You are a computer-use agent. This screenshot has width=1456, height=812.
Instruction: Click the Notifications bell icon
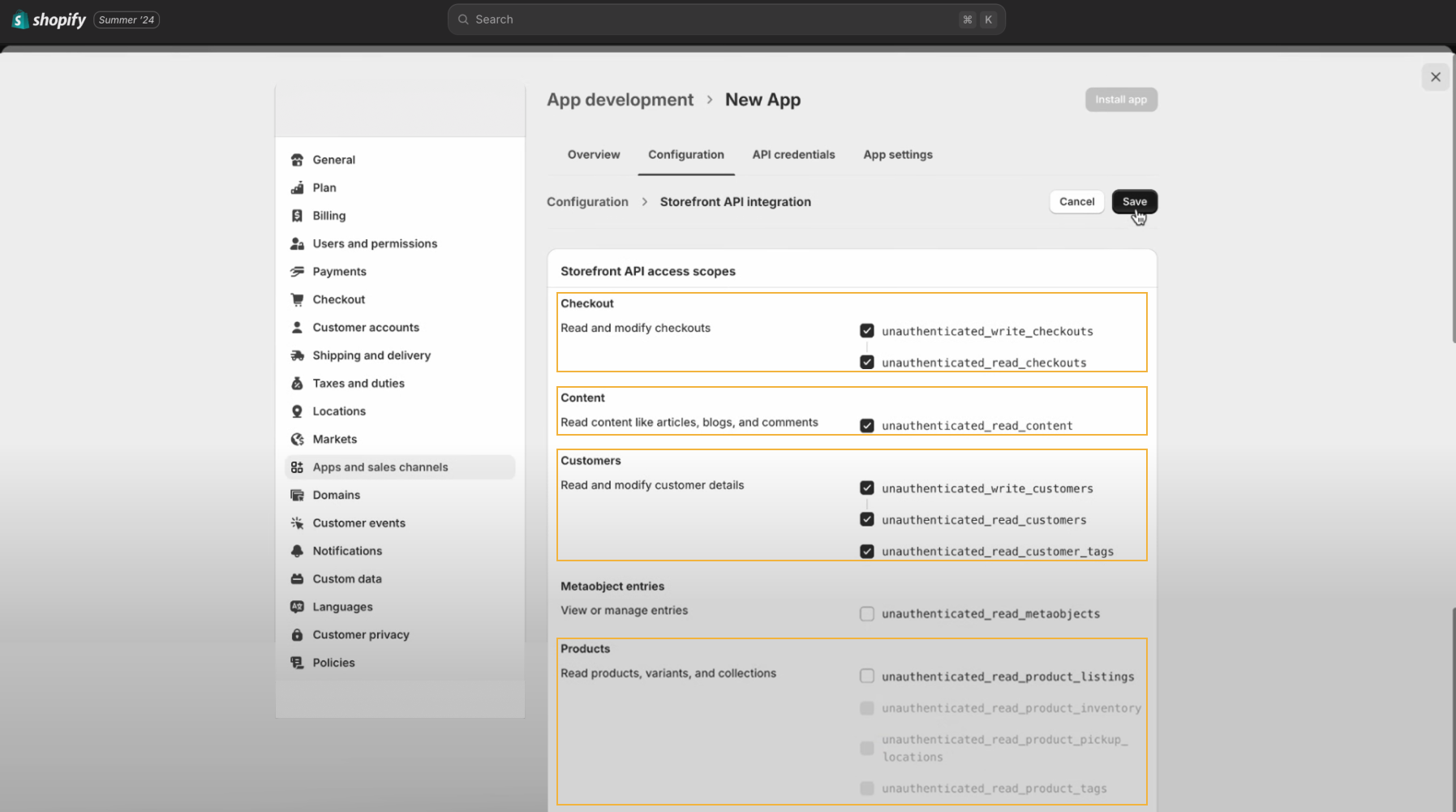click(x=297, y=551)
